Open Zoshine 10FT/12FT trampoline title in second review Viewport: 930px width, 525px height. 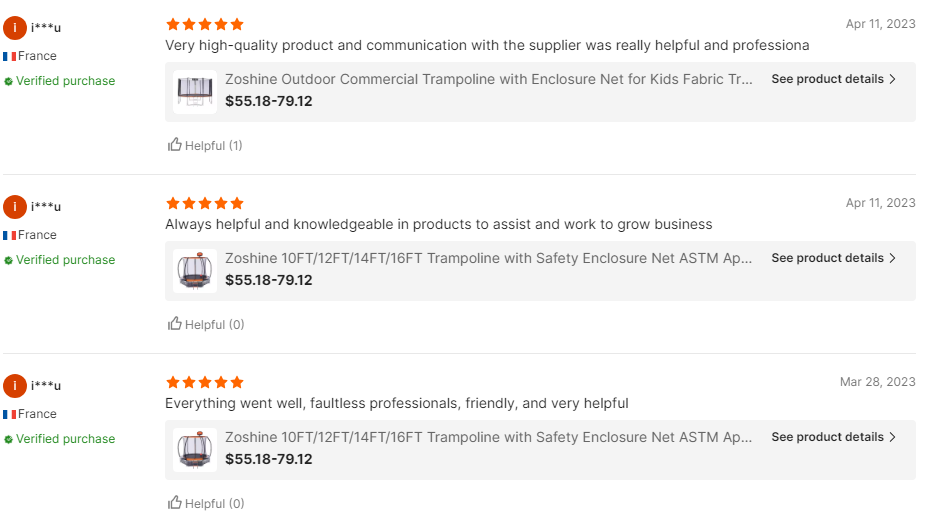(488, 258)
